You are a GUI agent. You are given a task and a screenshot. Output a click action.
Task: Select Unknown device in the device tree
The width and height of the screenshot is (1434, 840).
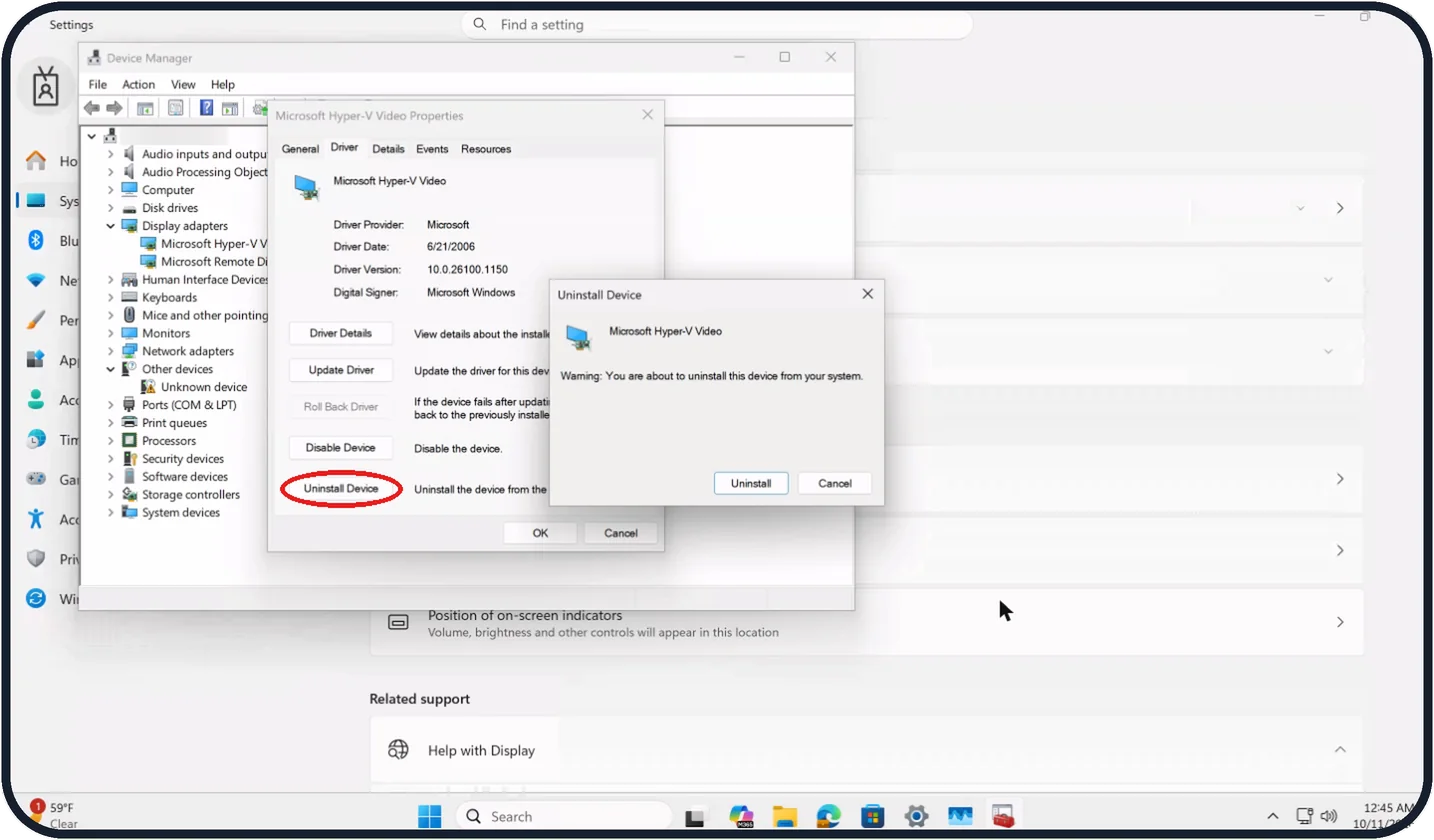[204, 387]
